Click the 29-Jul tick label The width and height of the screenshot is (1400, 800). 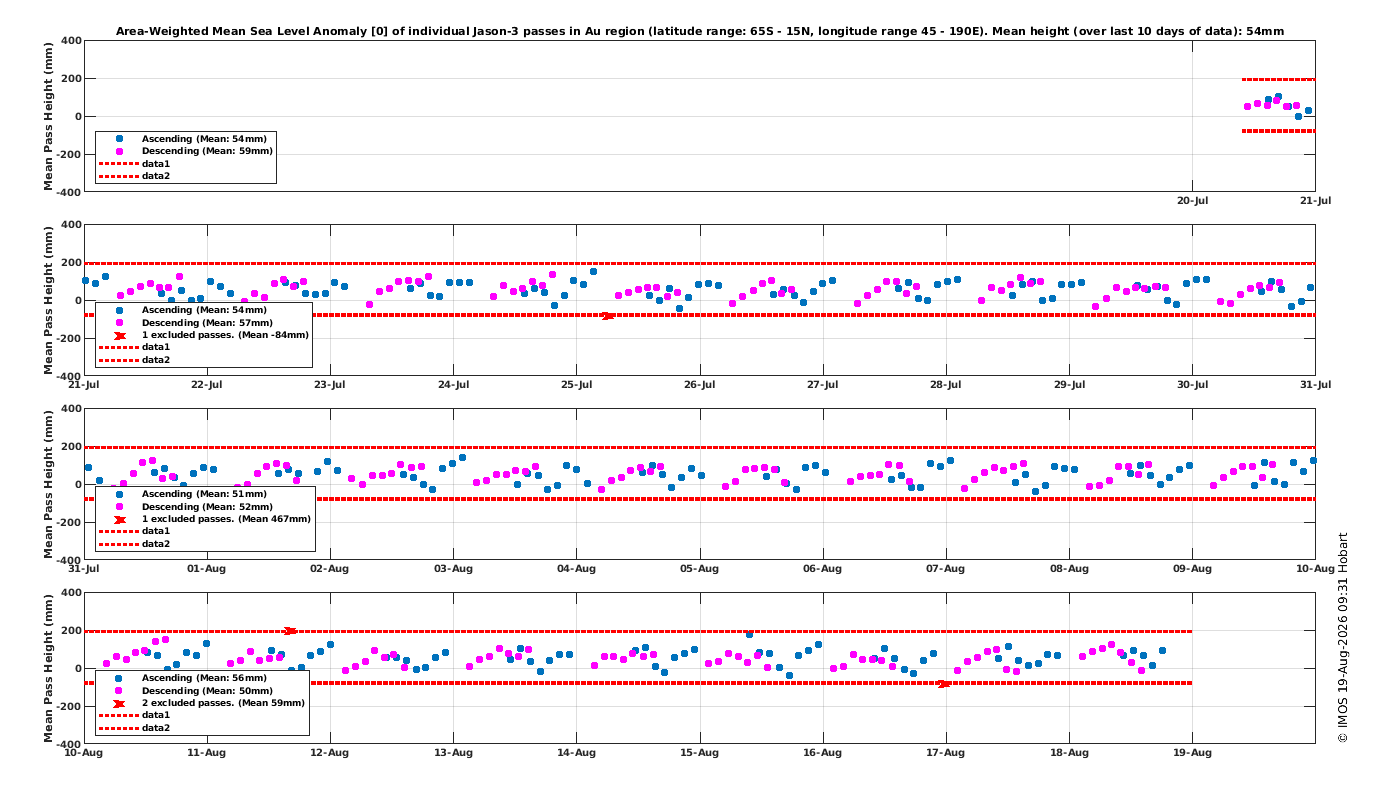click(1069, 385)
